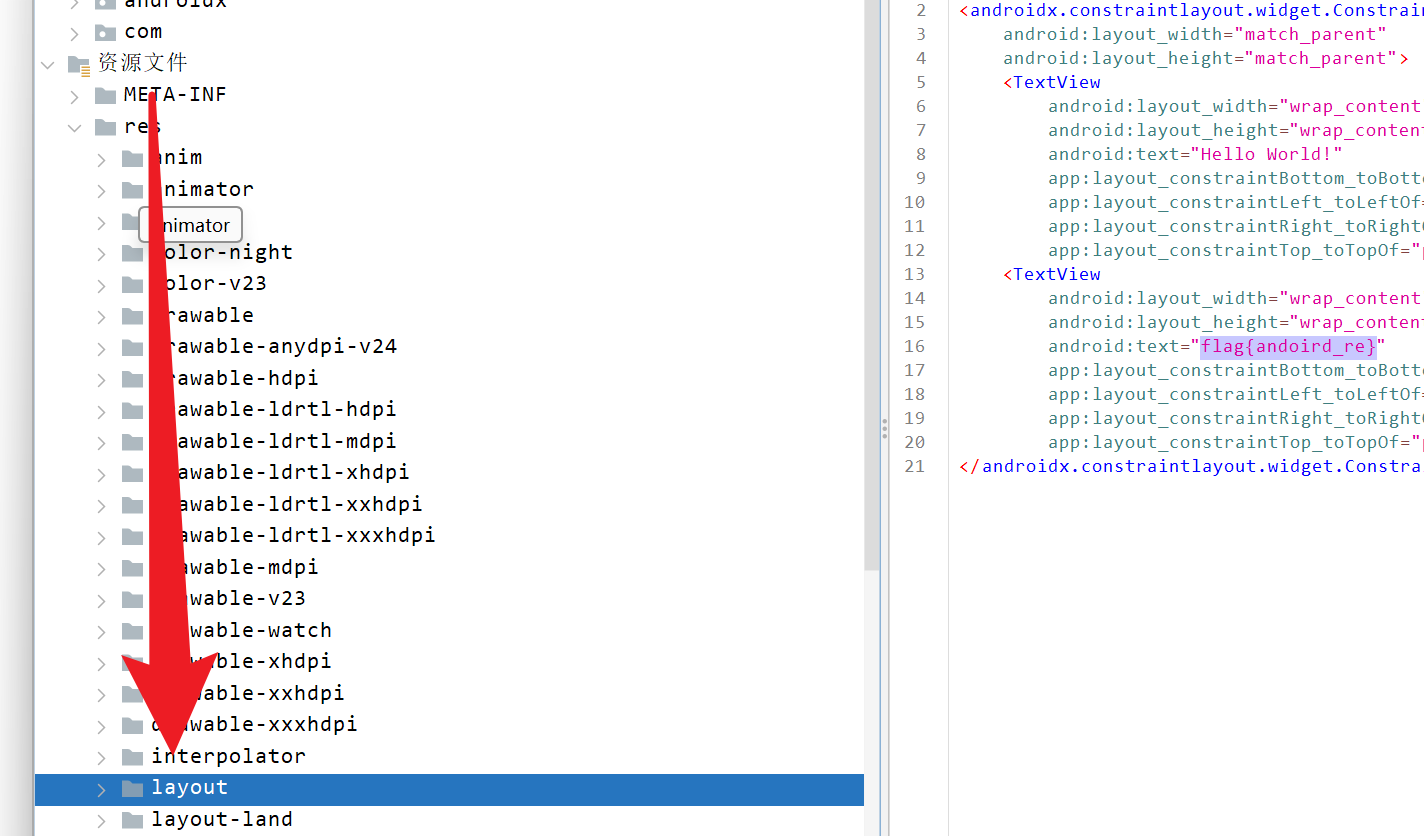Click the drawable-hdpi folder icon
This screenshot has width=1424, height=836.
pyautogui.click(x=132, y=379)
